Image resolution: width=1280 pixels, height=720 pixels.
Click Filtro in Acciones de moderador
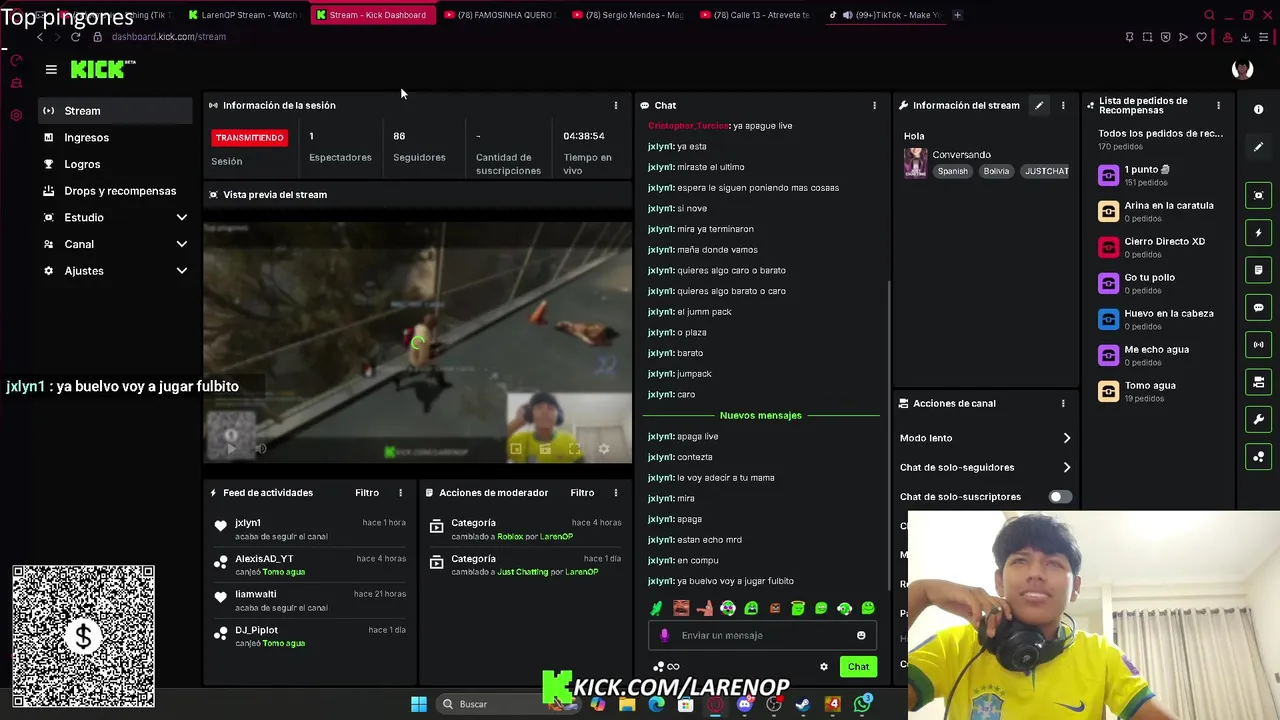coord(582,492)
